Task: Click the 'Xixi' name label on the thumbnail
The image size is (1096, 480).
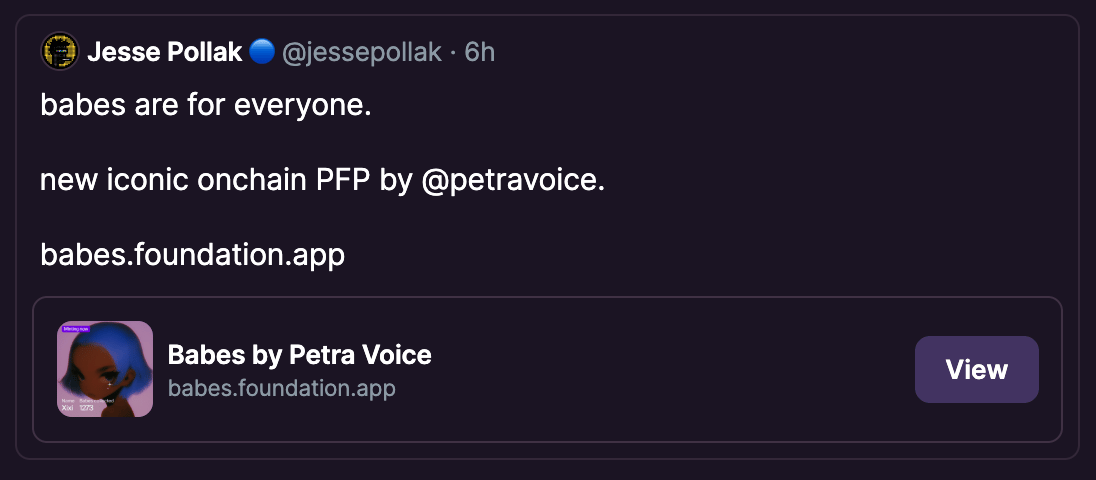Action: (67, 408)
